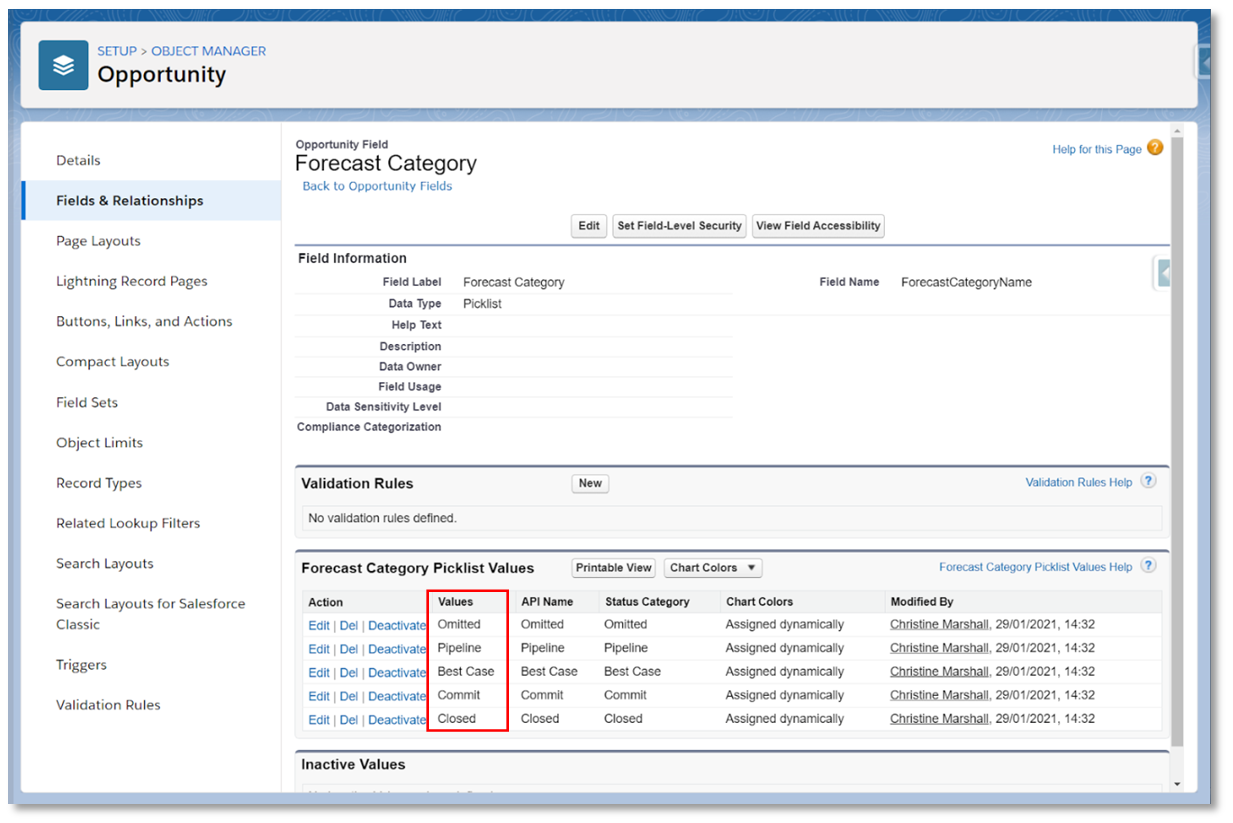The height and width of the screenshot is (823, 1233).
Task: Create a New validation rule
Action: click(590, 484)
